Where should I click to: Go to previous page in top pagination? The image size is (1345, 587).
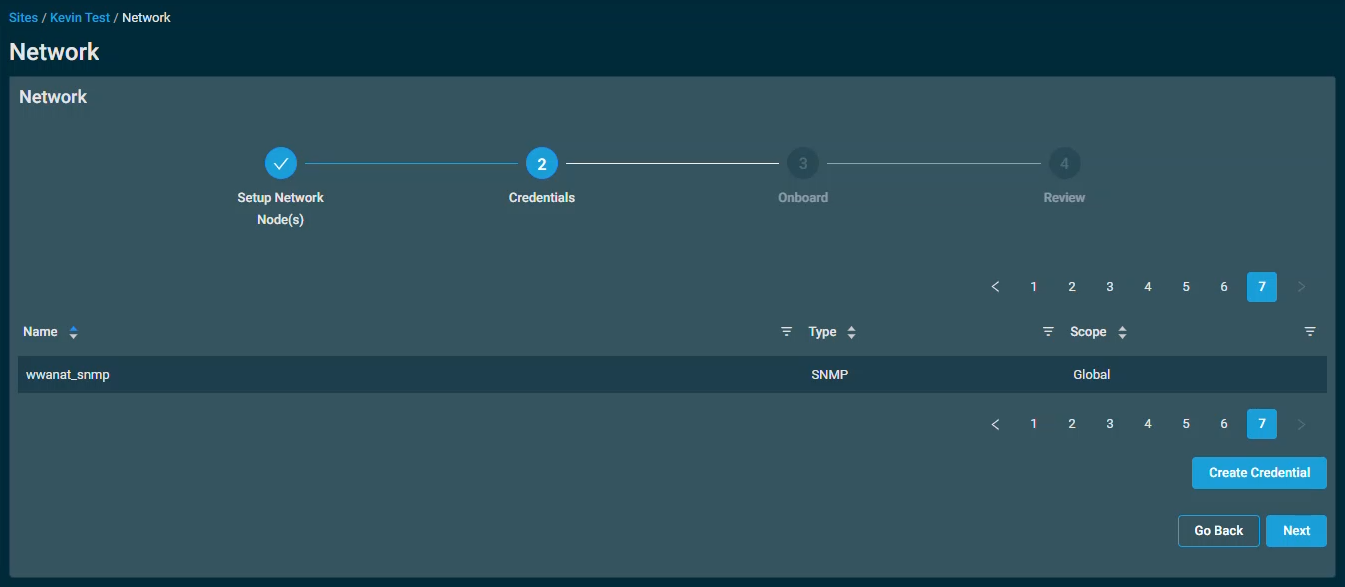click(x=995, y=287)
